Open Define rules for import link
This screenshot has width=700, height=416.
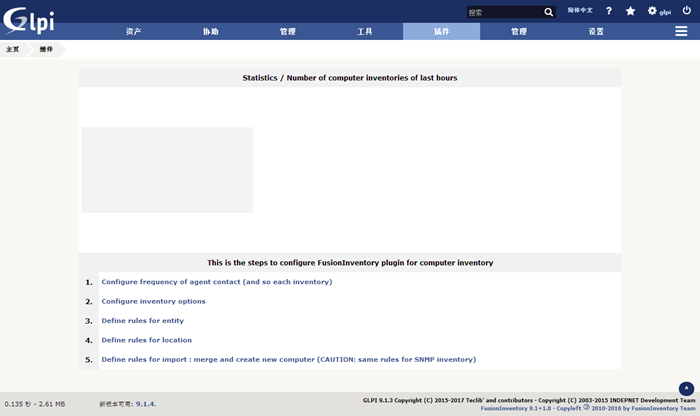pyautogui.click(x=288, y=359)
